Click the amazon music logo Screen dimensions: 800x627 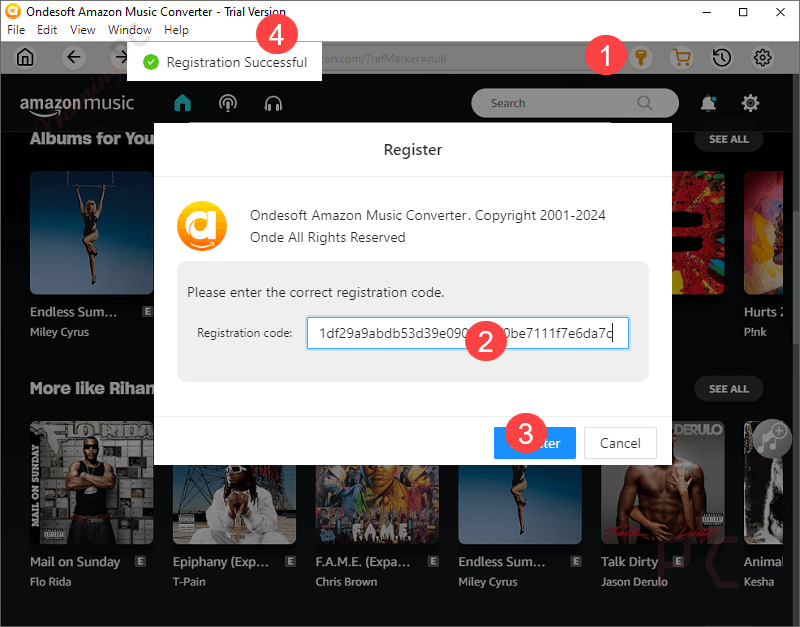click(x=77, y=104)
